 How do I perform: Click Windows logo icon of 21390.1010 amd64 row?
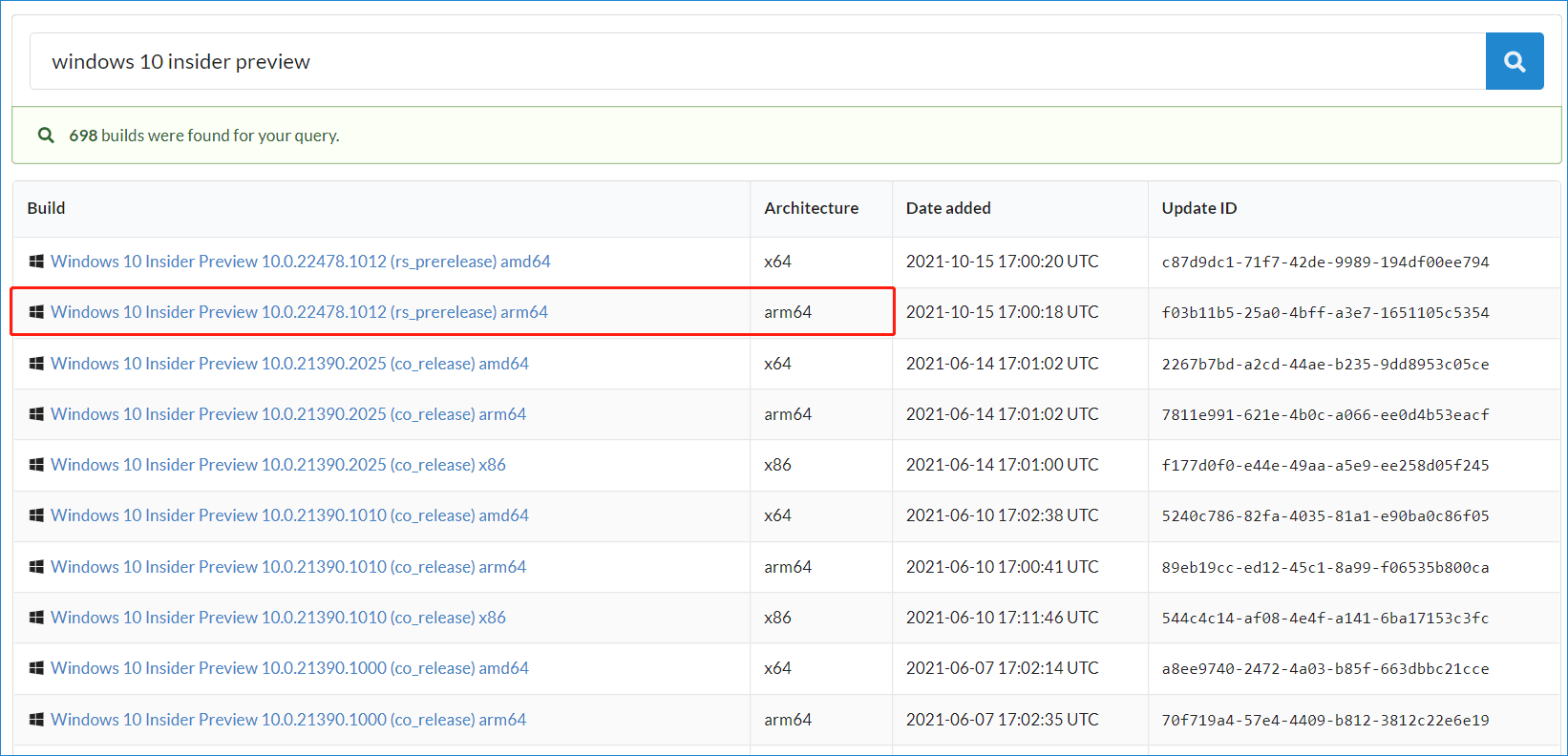(x=36, y=515)
